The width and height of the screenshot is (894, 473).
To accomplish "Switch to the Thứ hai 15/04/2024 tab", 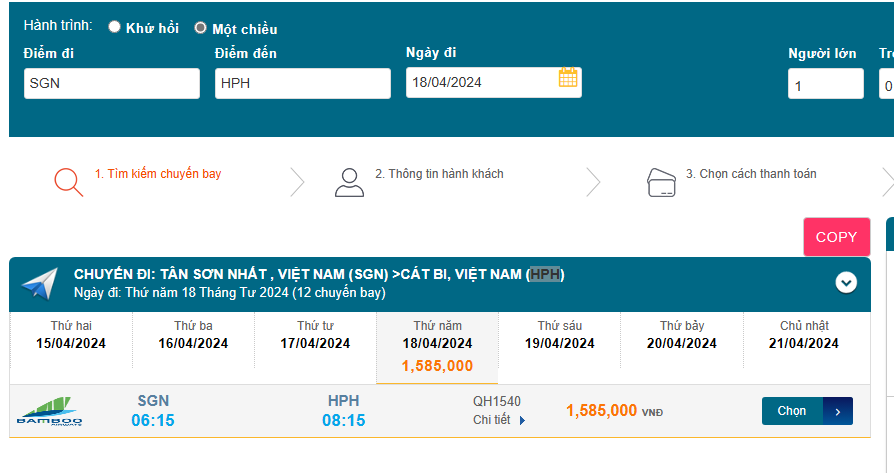I will click(x=70, y=335).
